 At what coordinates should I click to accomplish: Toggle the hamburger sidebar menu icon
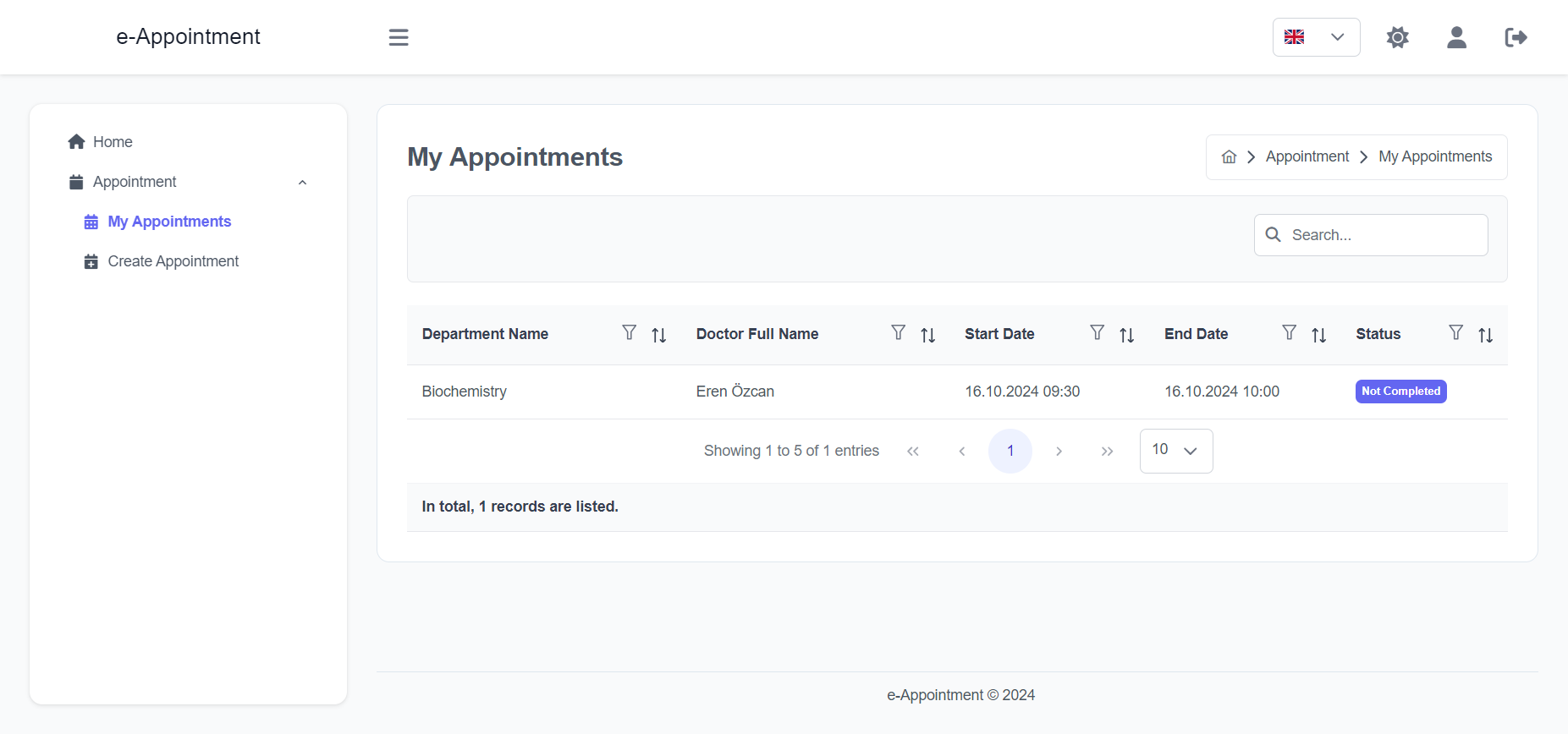[399, 37]
